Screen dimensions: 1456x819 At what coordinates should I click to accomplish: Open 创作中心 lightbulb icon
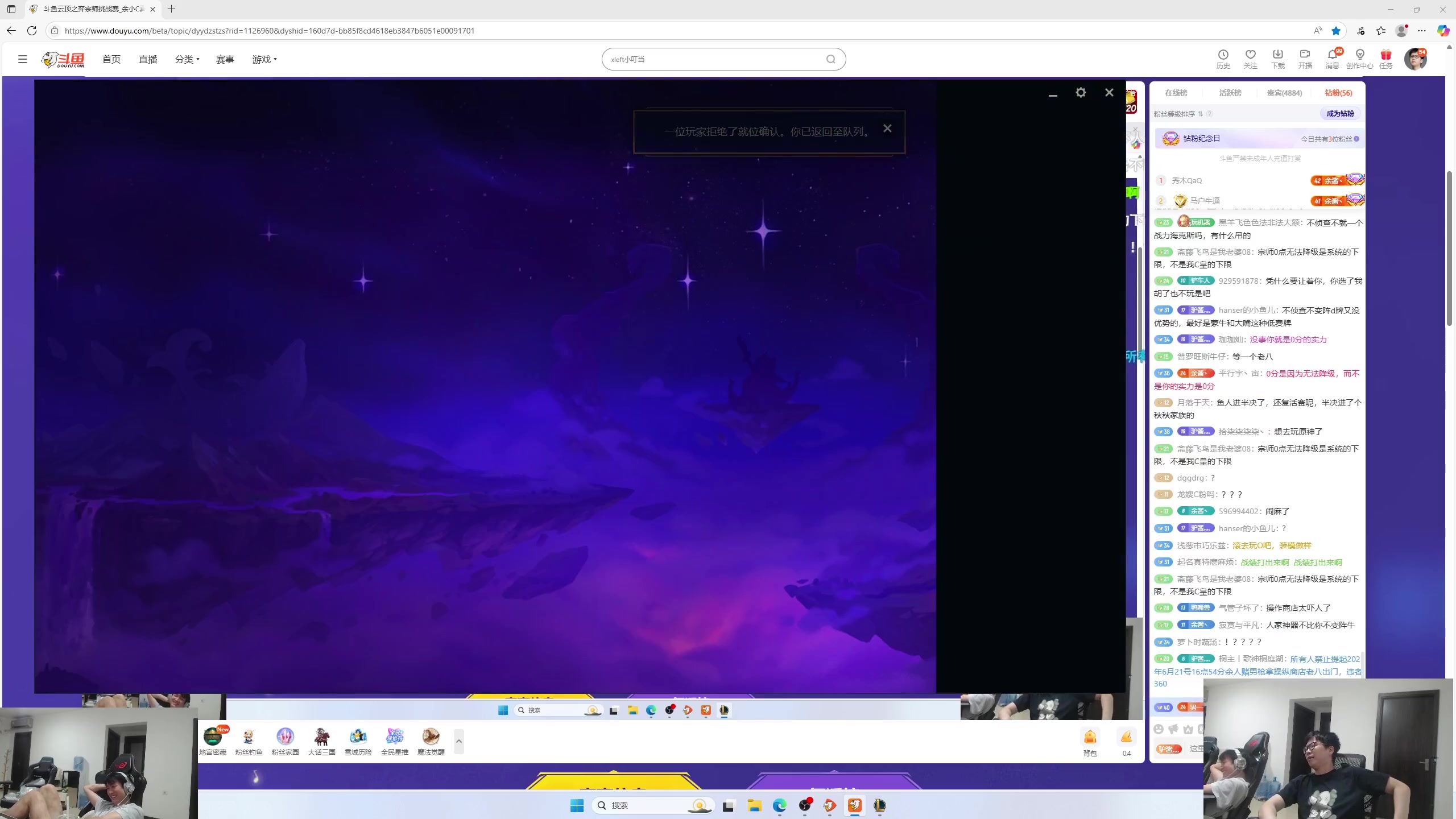coord(1359,59)
